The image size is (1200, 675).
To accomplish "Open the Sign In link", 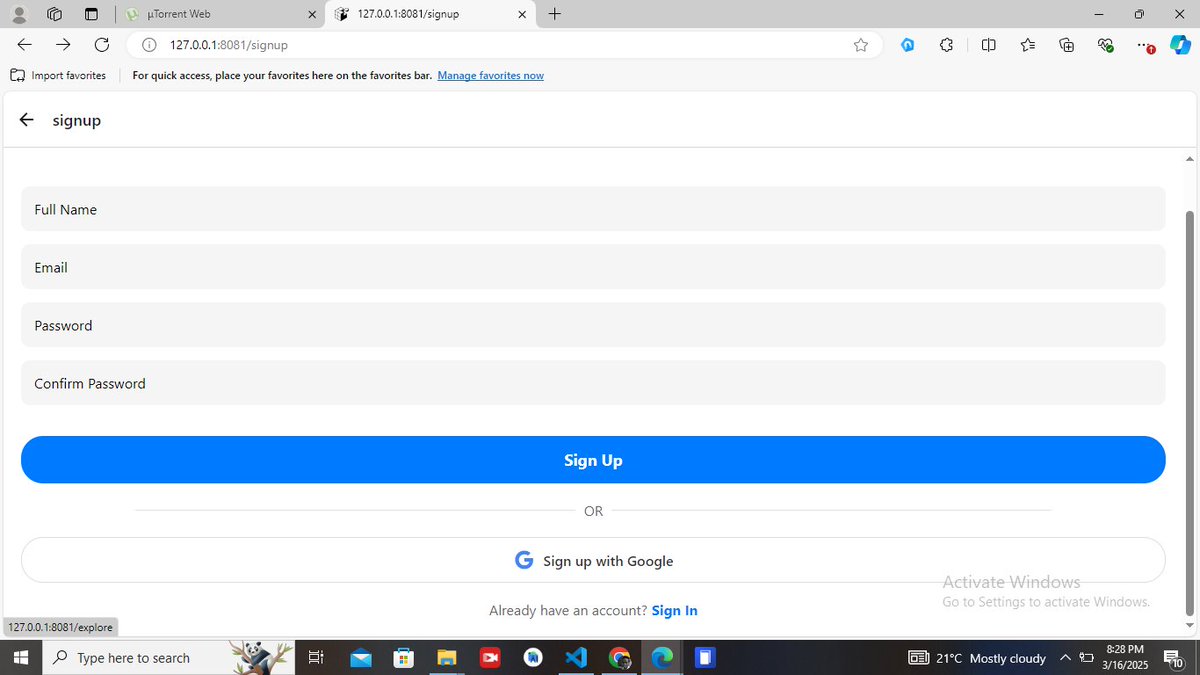I will click(674, 610).
